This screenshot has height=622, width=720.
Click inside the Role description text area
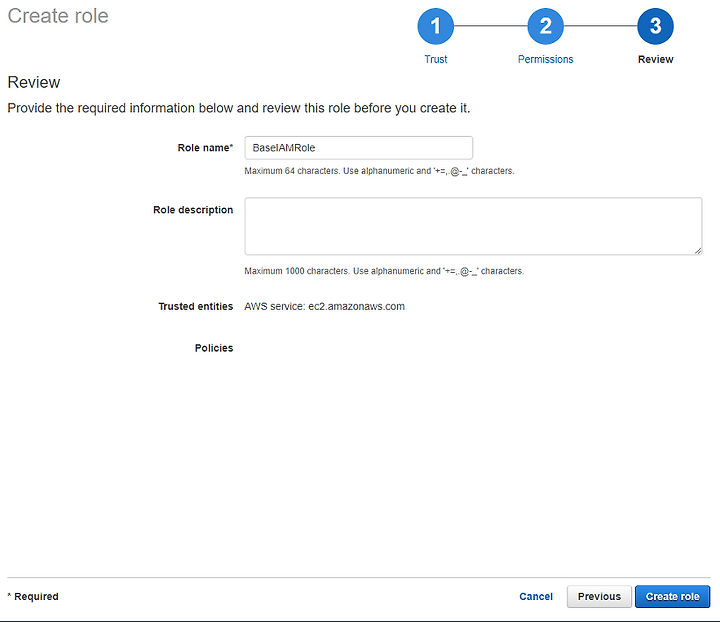pyautogui.click(x=473, y=226)
